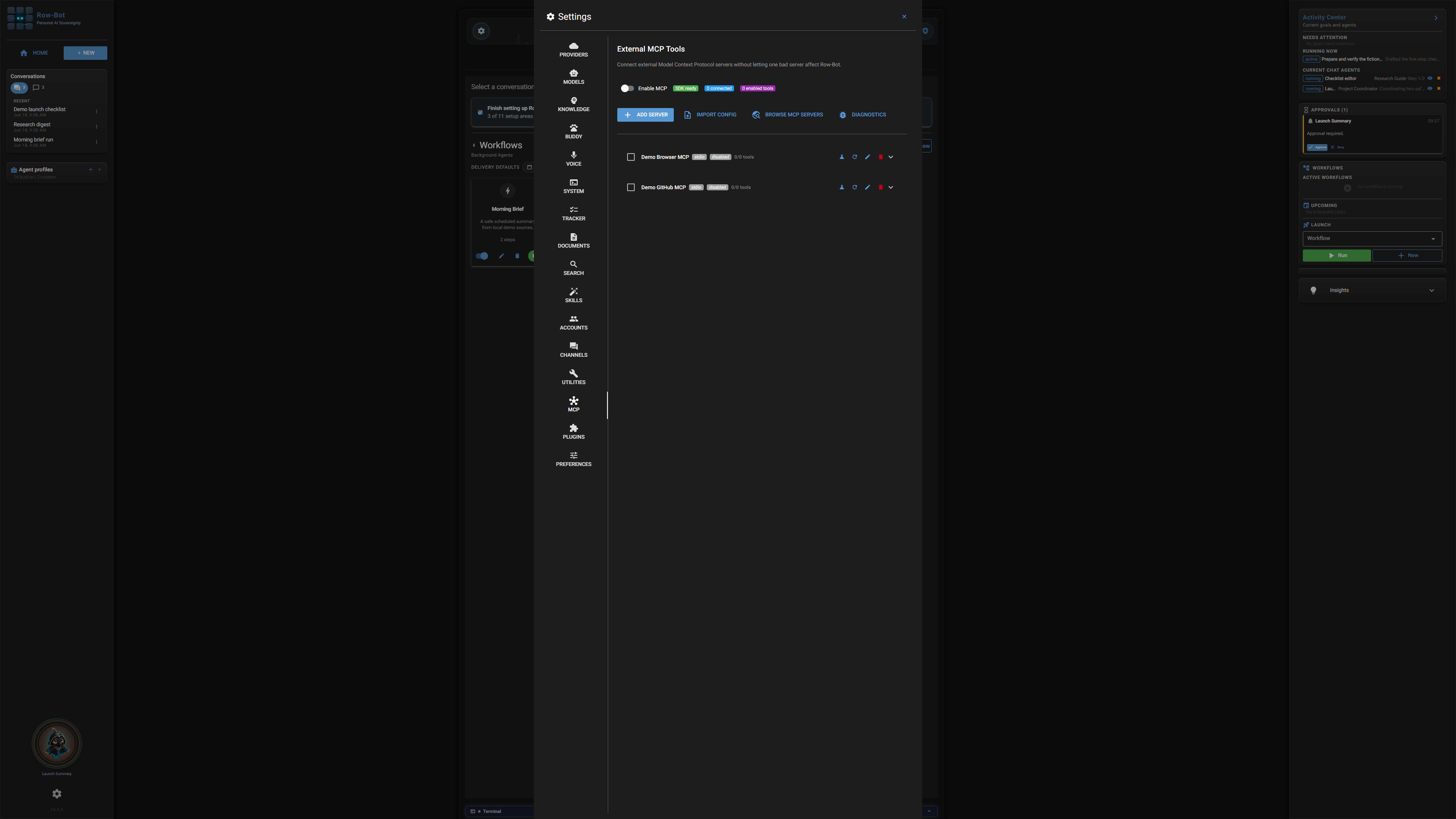This screenshot has width=1456, height=819.
Task: Open the Providers settings section
Action: tap(573, 50)
